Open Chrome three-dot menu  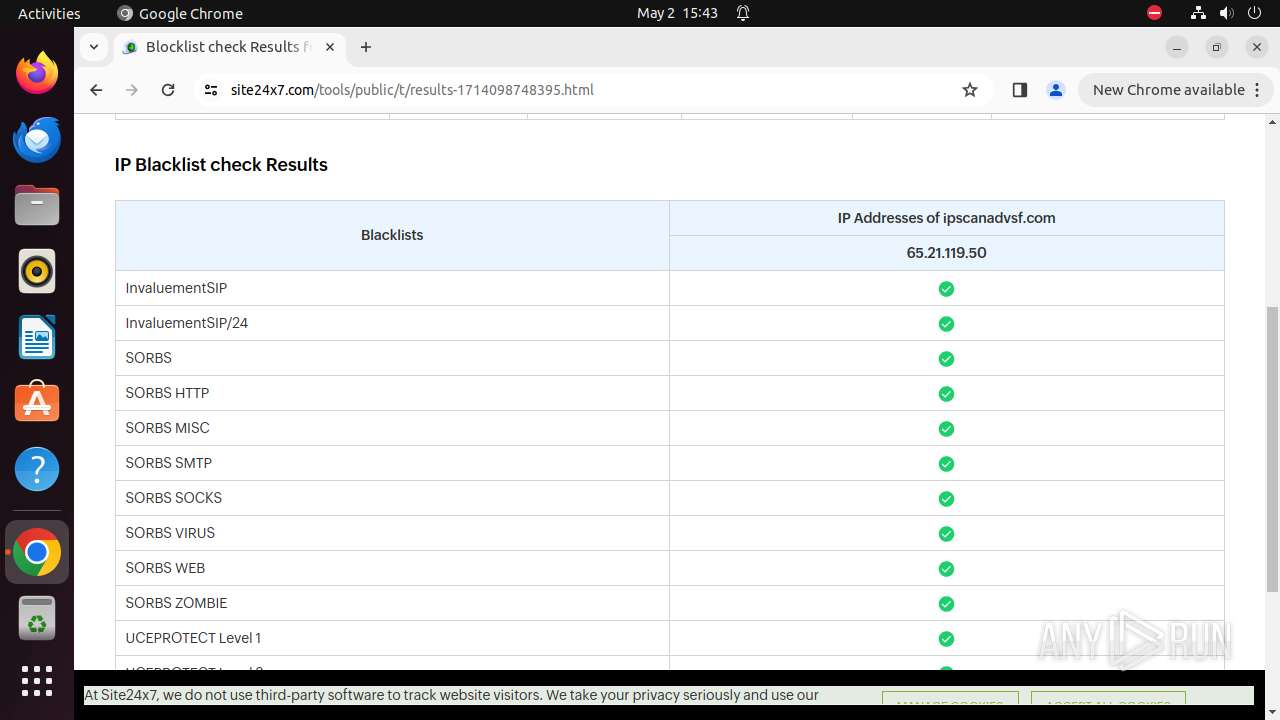pyautogui.click(x=1257, y=90)
